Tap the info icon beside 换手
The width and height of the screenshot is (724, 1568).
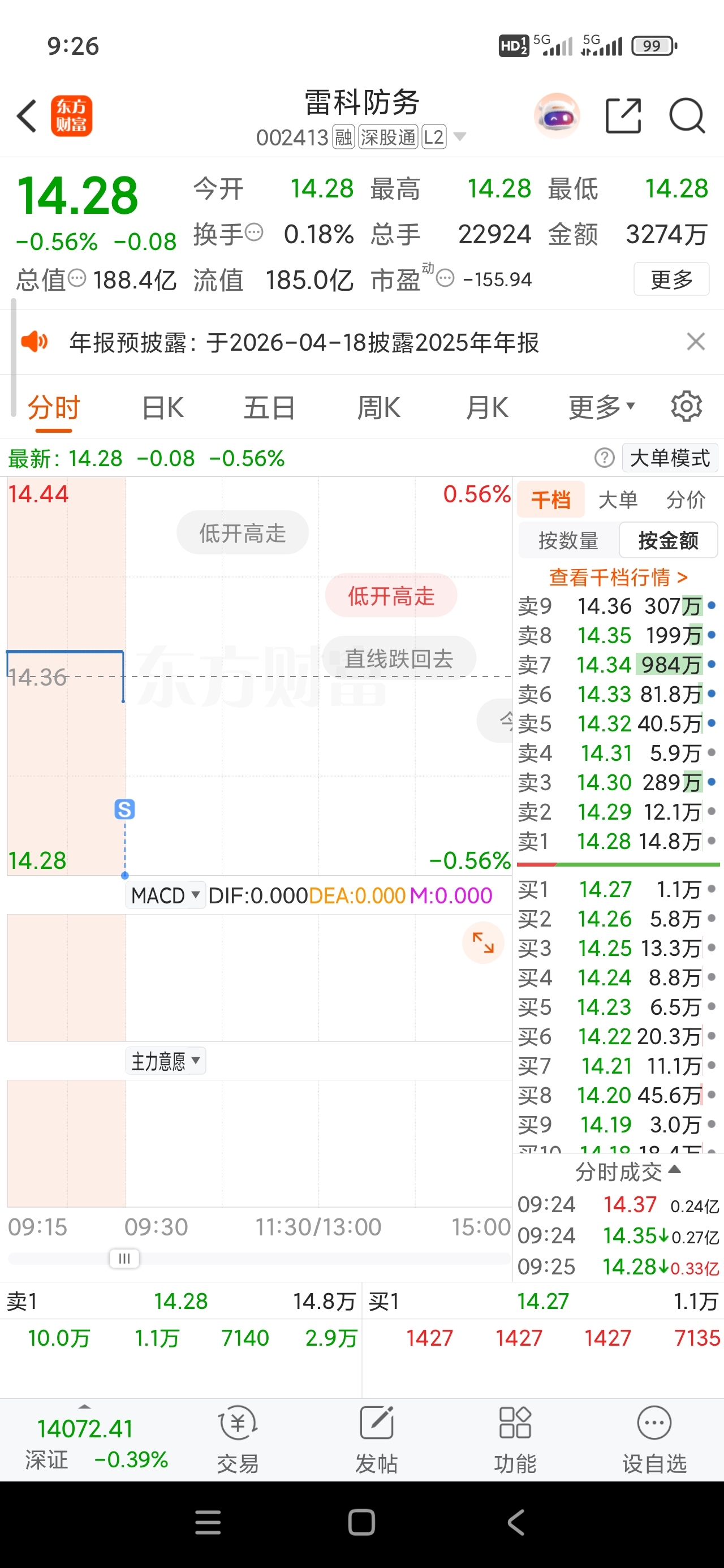pos(254,232)
